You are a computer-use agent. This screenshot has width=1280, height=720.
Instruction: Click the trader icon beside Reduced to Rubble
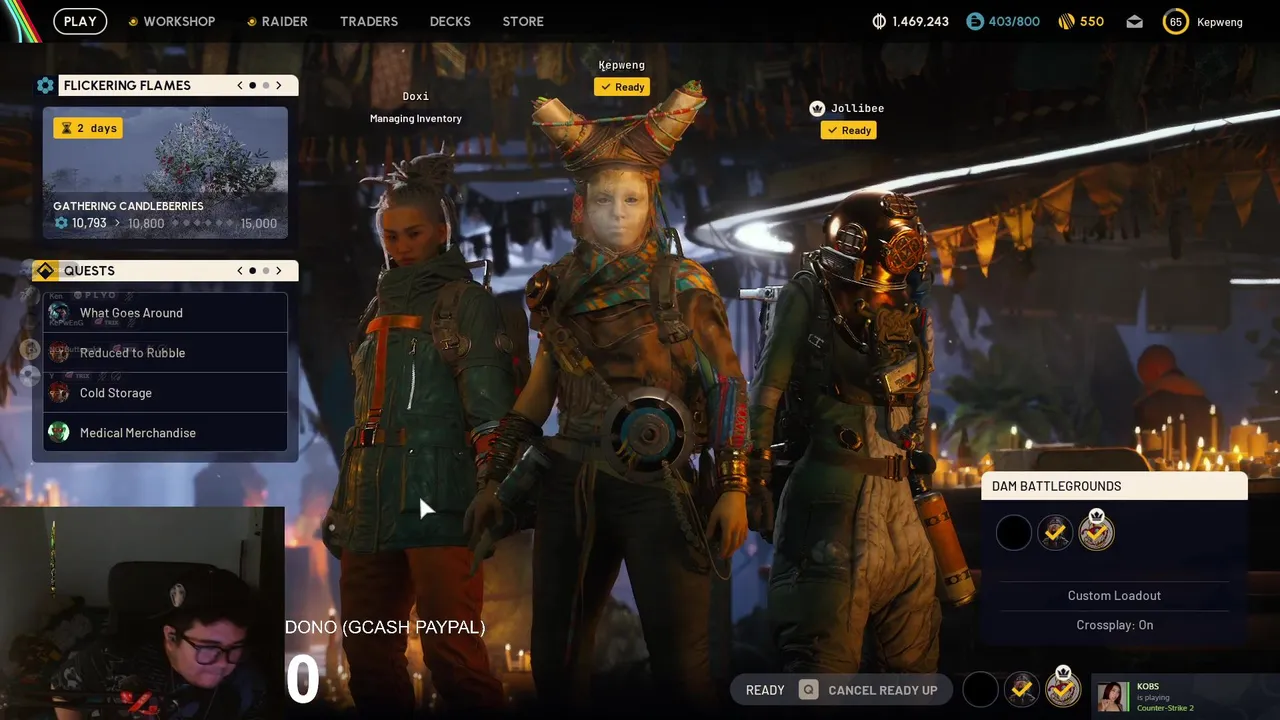tap(59, 353)
